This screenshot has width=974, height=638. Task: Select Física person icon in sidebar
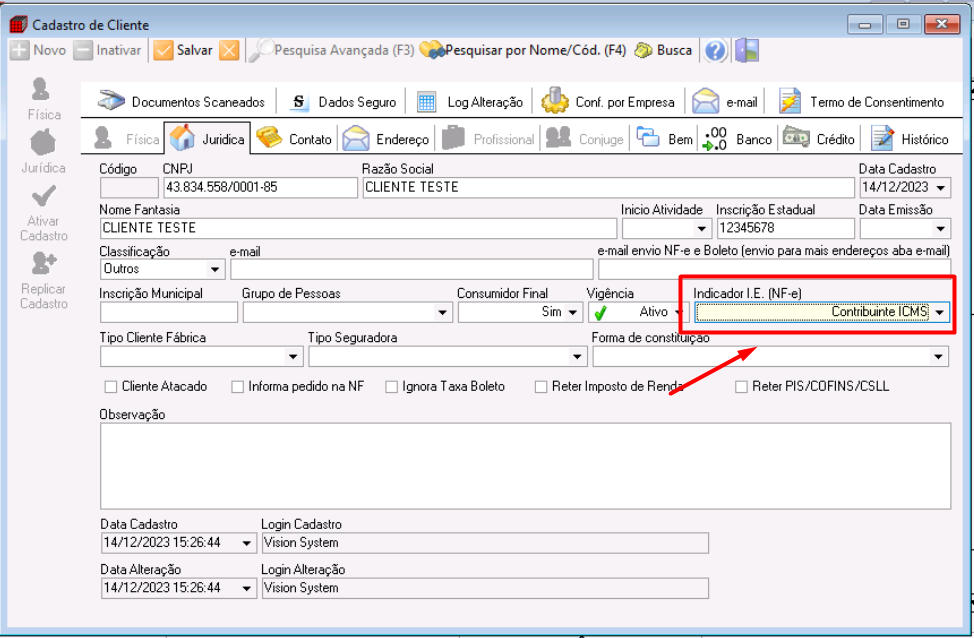41,89
